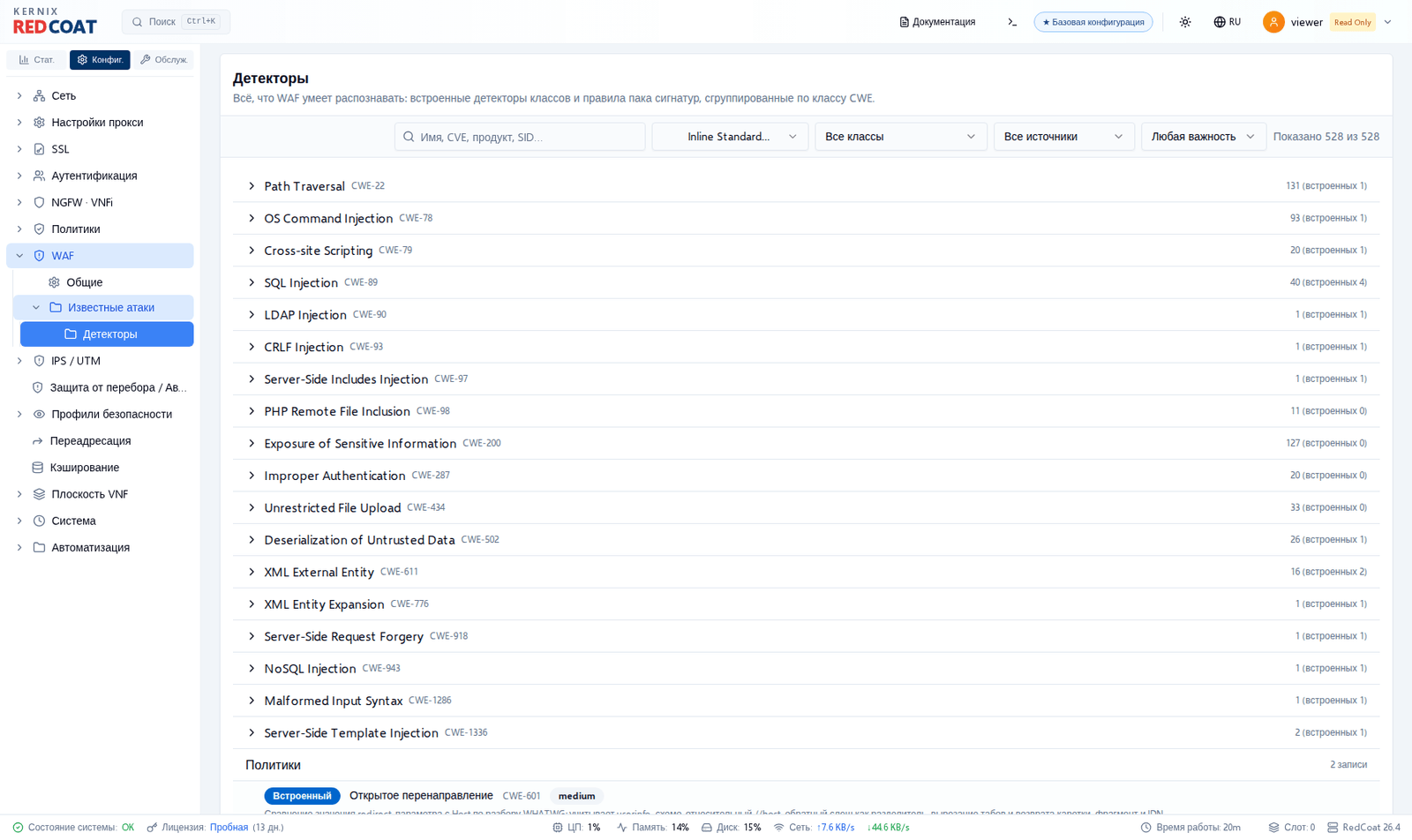1412x840 pixels.
Task: Switch to the Конфиг. tab
Action: (100, 60)
